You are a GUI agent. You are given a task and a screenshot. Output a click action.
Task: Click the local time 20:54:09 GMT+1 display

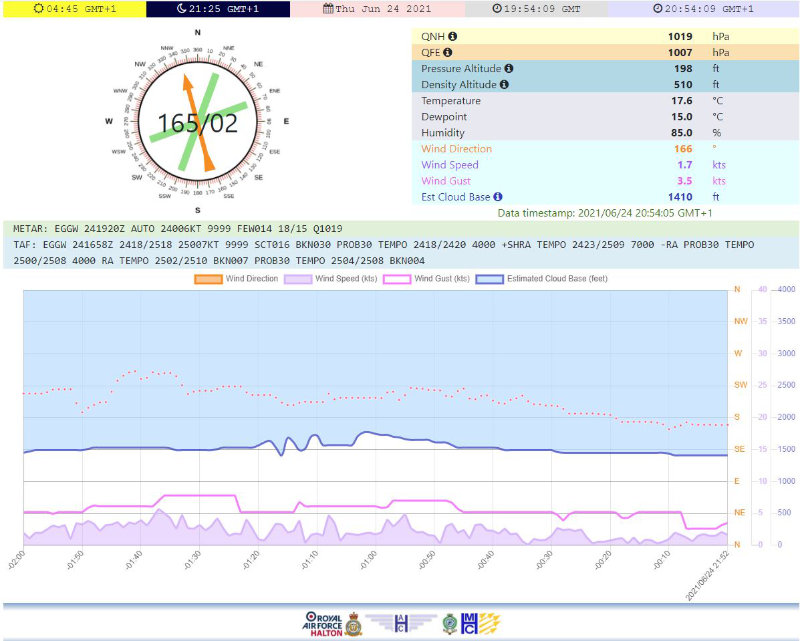tap(703, 9)
